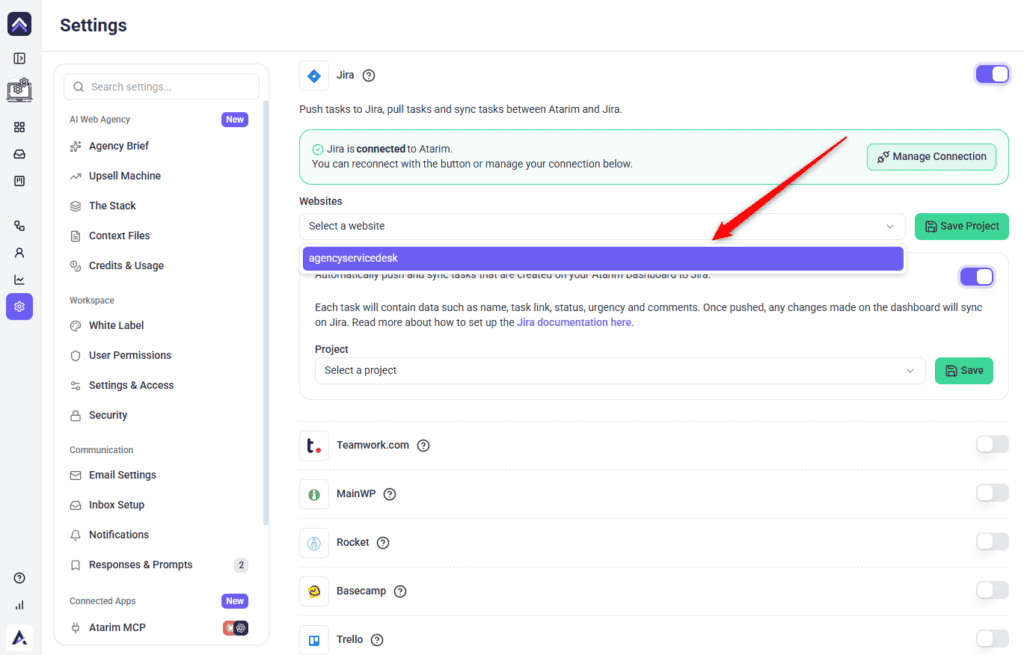Screen dimensions: 1024x655
Task: Click the Jira diamond logo icon
Action: pyautogui.click(x=314, y=76)
